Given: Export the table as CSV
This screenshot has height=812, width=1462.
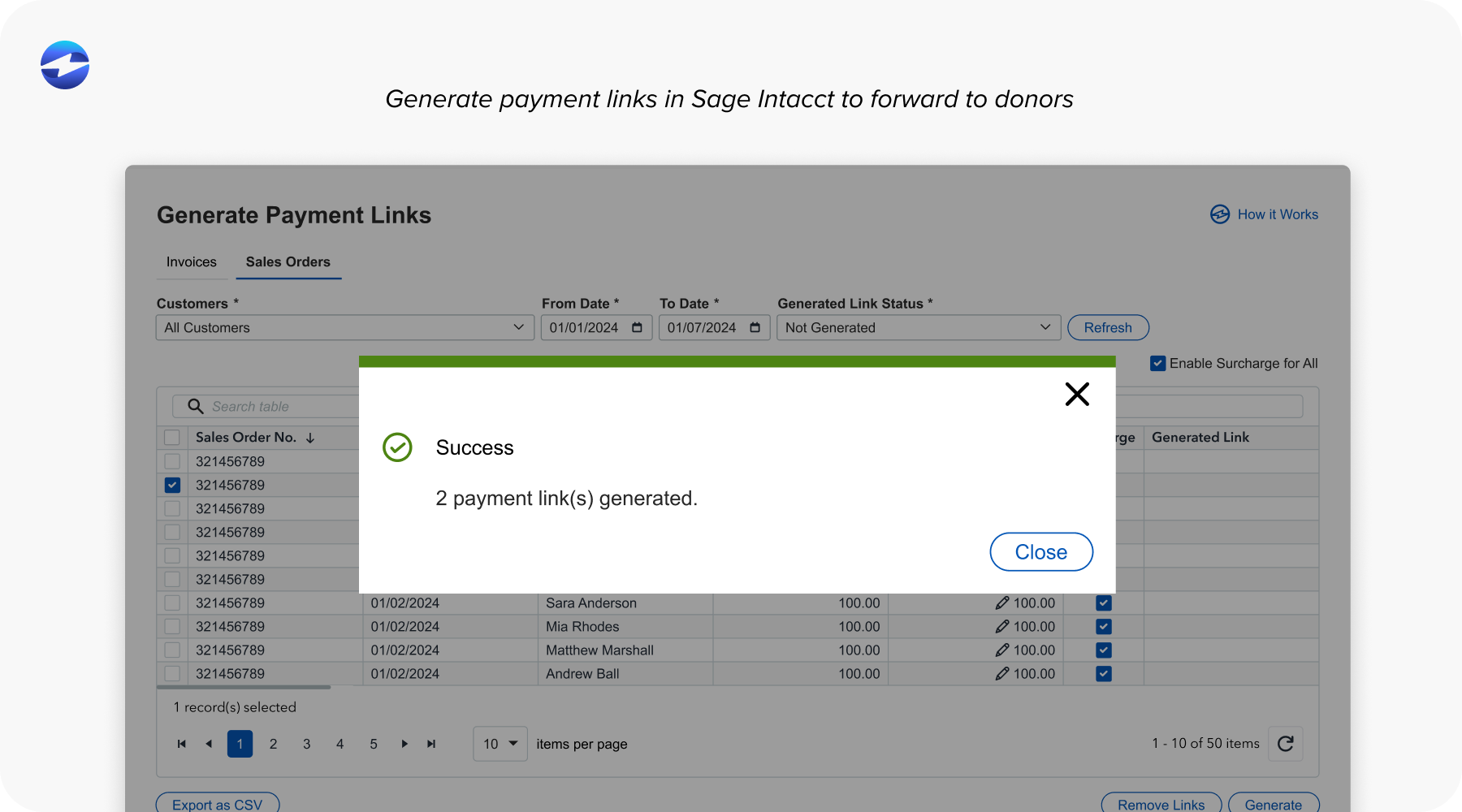Looking at the screenshot, I should click(217, 804).
